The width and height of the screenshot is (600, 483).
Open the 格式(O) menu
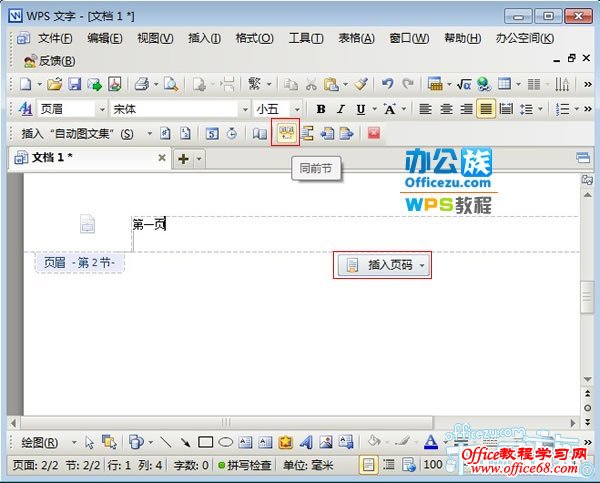pyautogui.click(x=254, y=38)
